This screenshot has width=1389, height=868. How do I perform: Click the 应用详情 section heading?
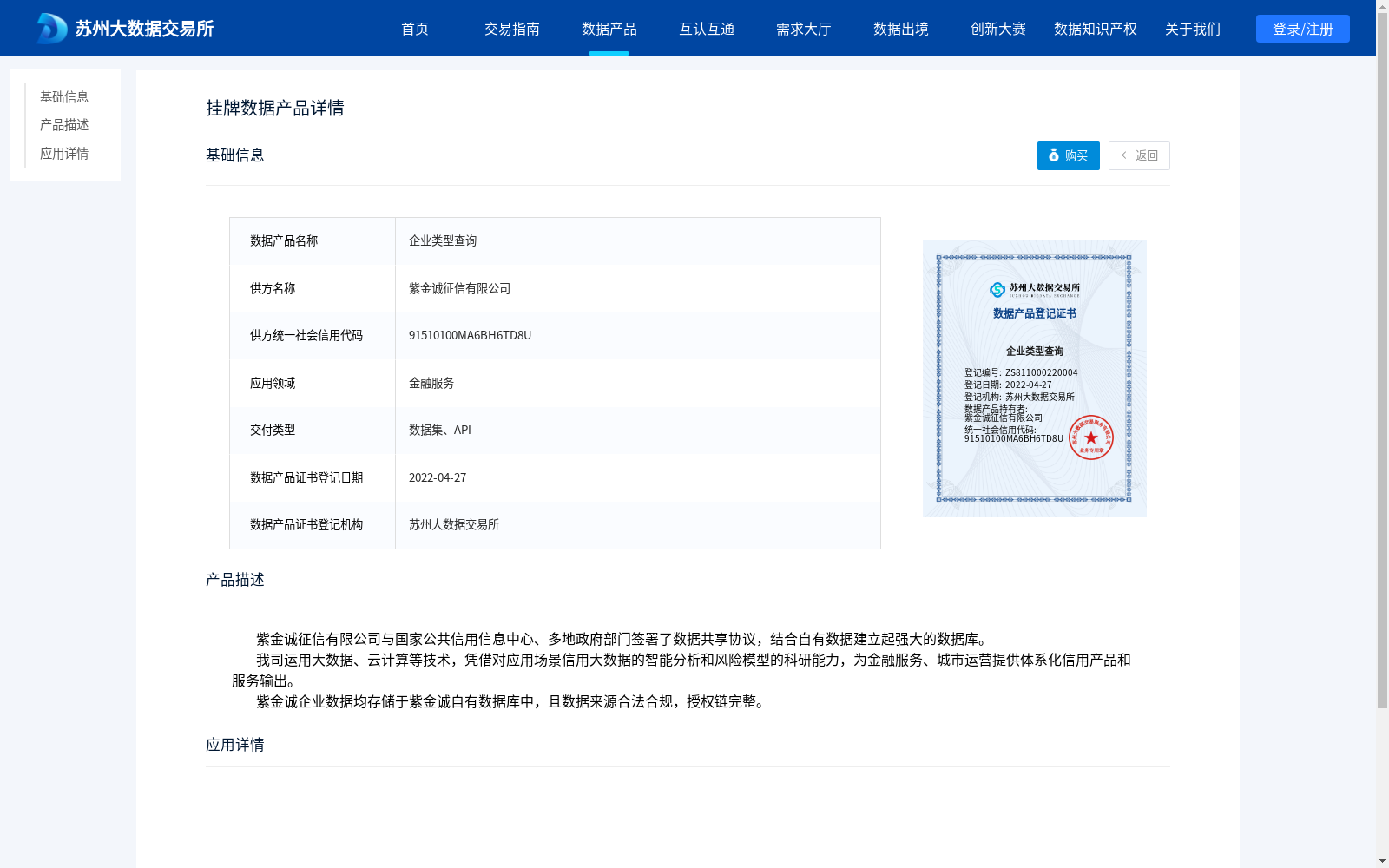(x=235, y=745)
